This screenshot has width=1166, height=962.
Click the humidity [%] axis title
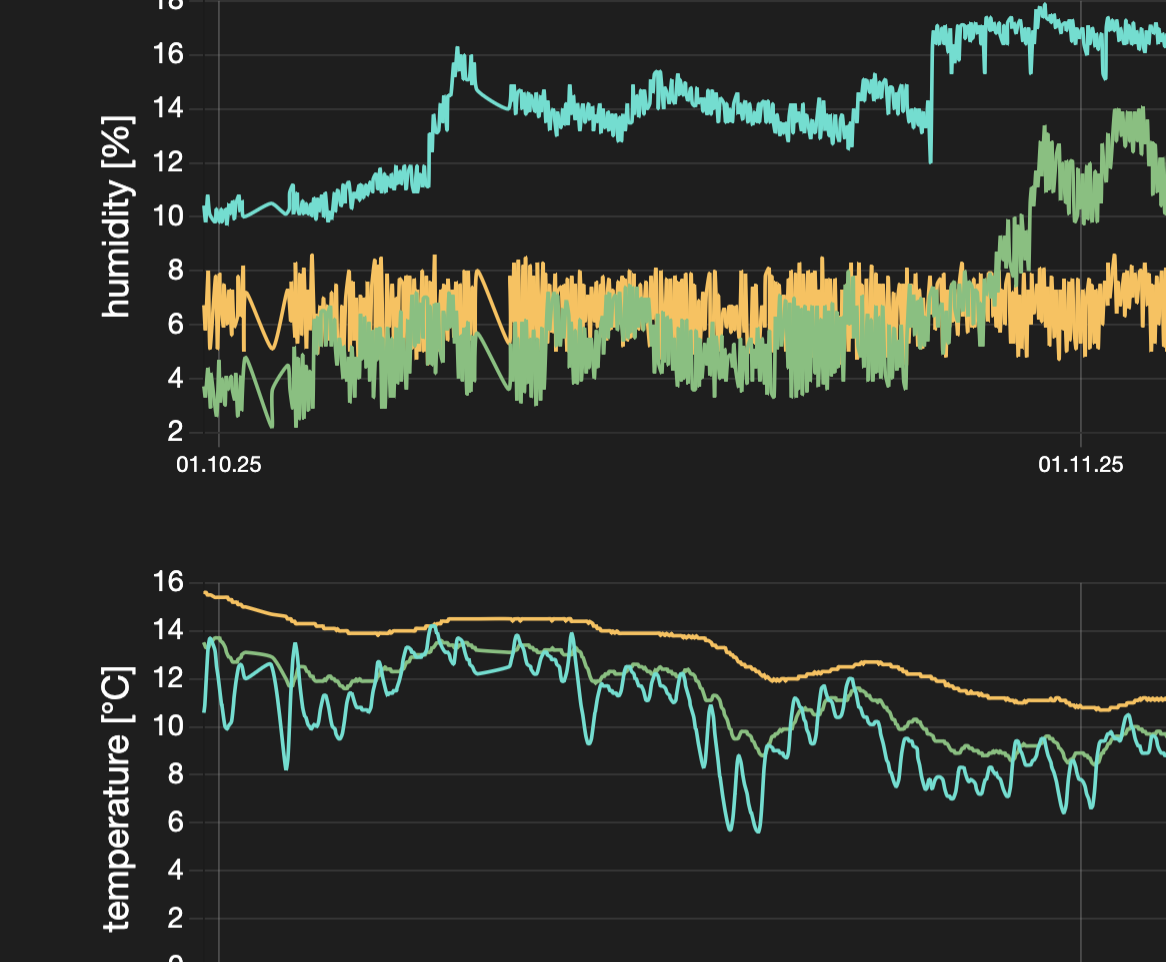coord(117,218)
